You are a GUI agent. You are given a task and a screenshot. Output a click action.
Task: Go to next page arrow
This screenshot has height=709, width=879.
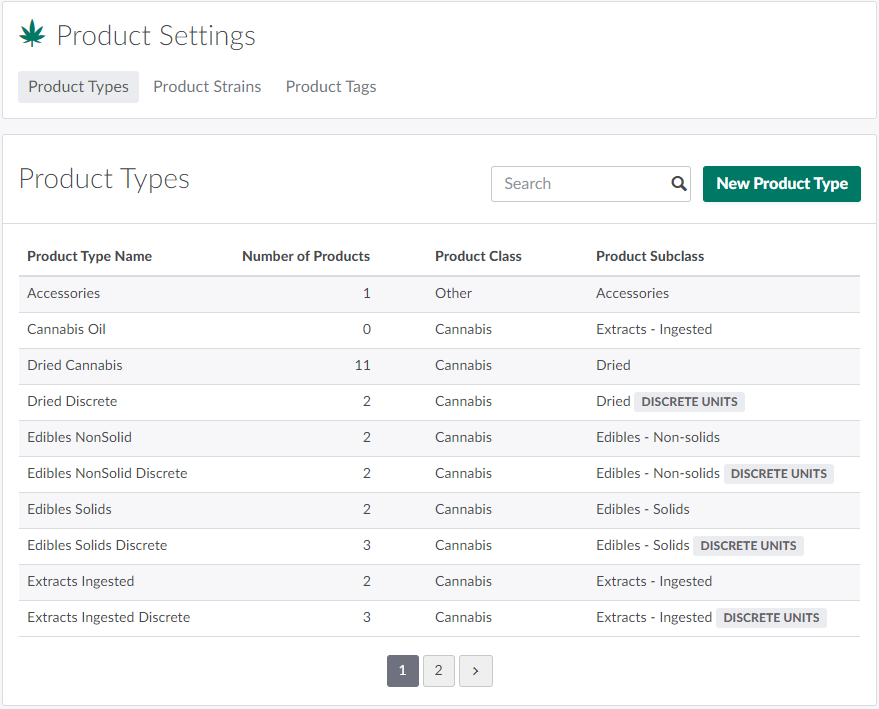(x=475, y=671)
